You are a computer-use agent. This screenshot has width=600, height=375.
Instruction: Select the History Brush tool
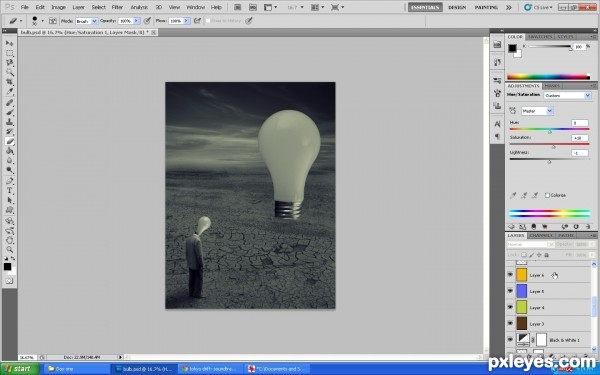[10, 132]
